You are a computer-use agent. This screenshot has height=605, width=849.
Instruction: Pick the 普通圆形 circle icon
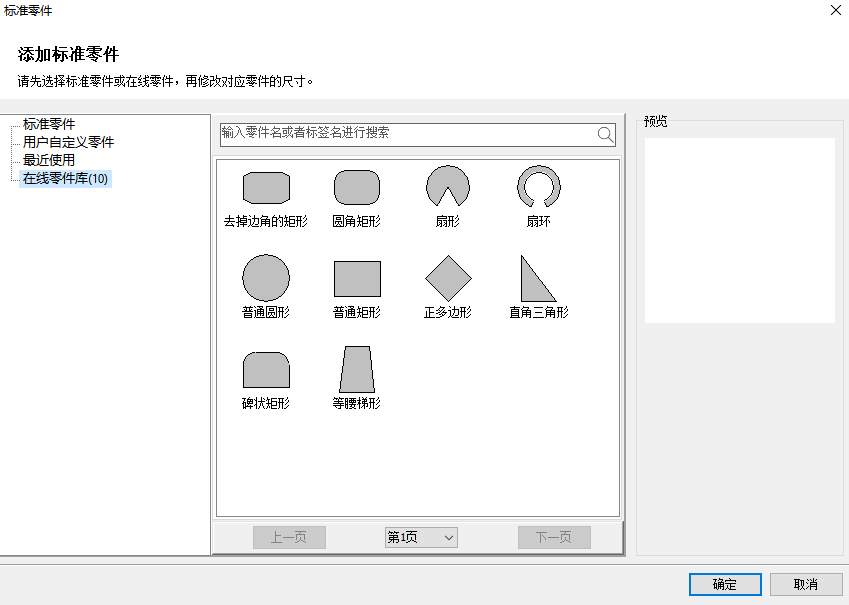[x=266, y=278]
